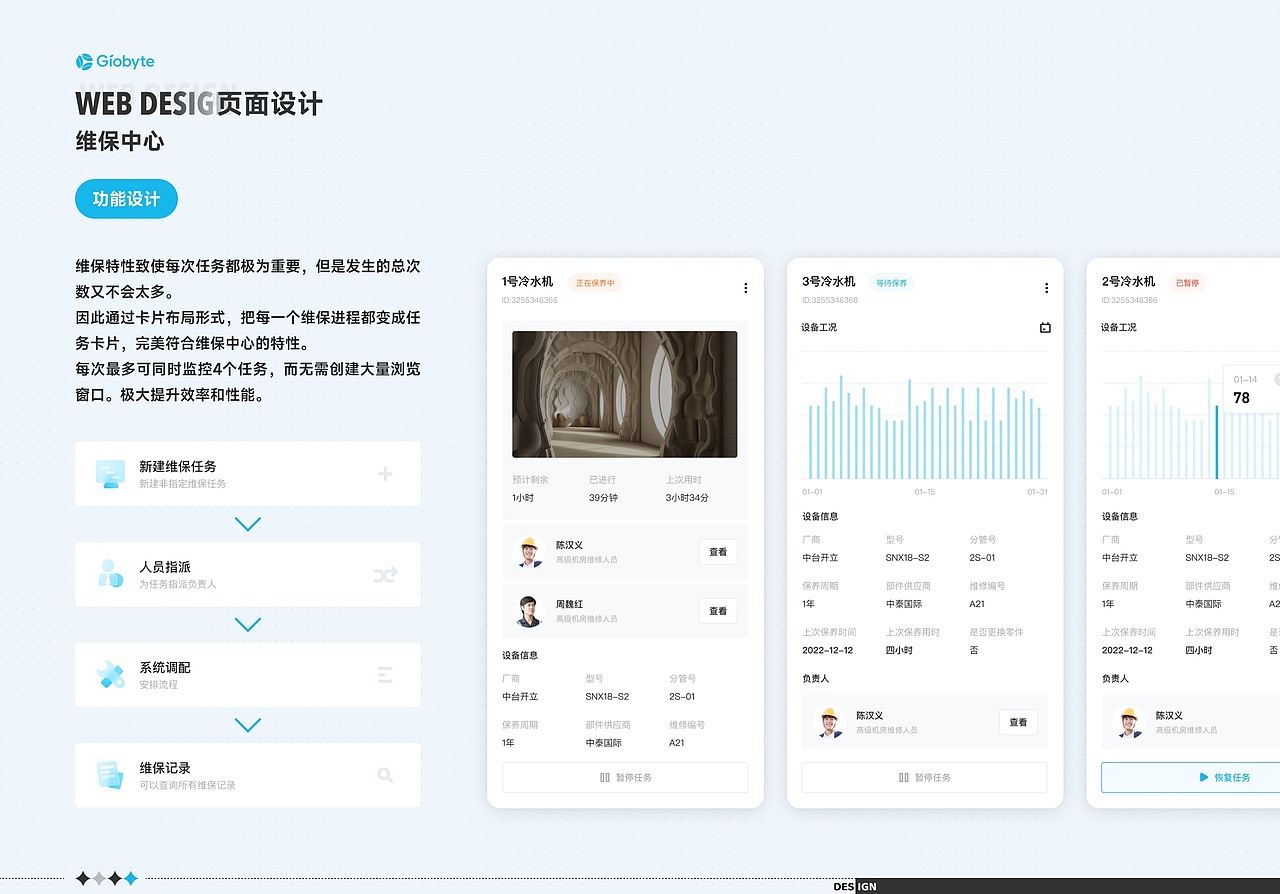Click the 78 tooltip on 2号冷水机 chart
1280x894 pixels.
[x=1252, y=390]
